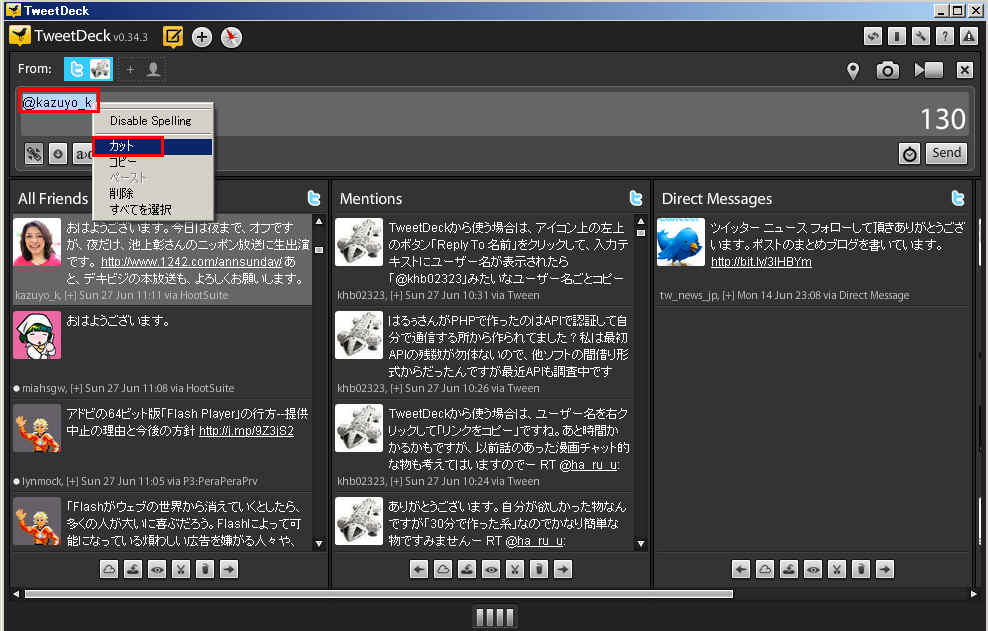
Task: Click the horizontal column scrollbar thumb
Action: tap(378, 594)
